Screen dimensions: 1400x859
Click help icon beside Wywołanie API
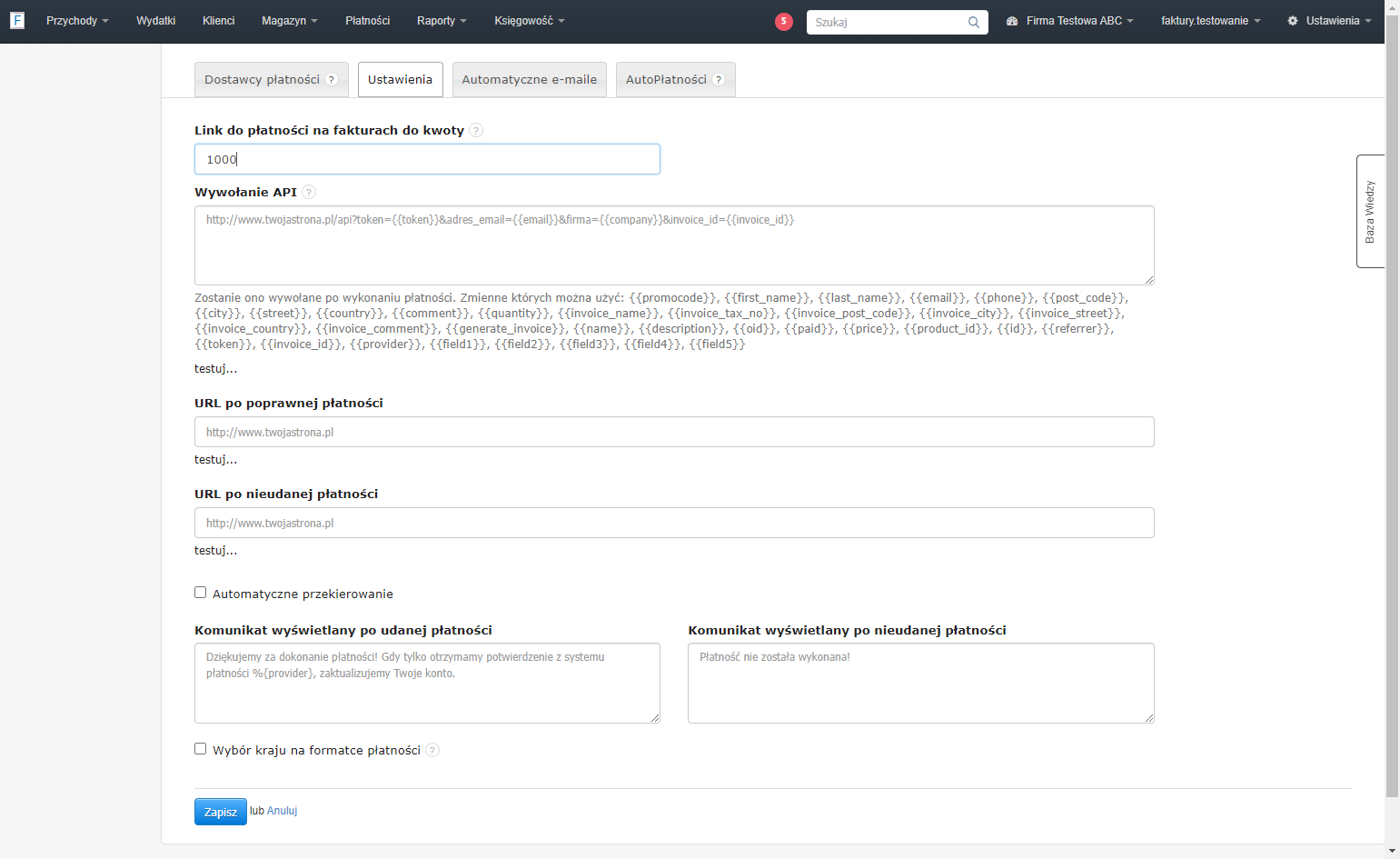(309, 193)
